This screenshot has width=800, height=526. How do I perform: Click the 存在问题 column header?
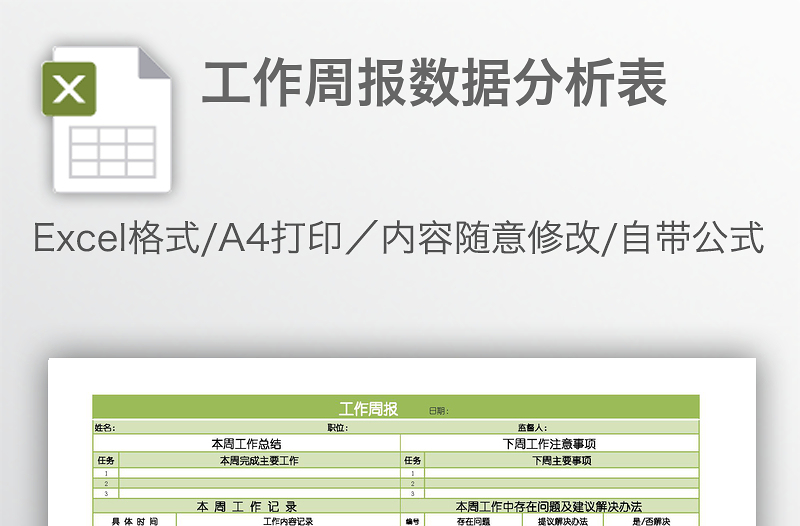pyautogui.click(x=473, y=520)
